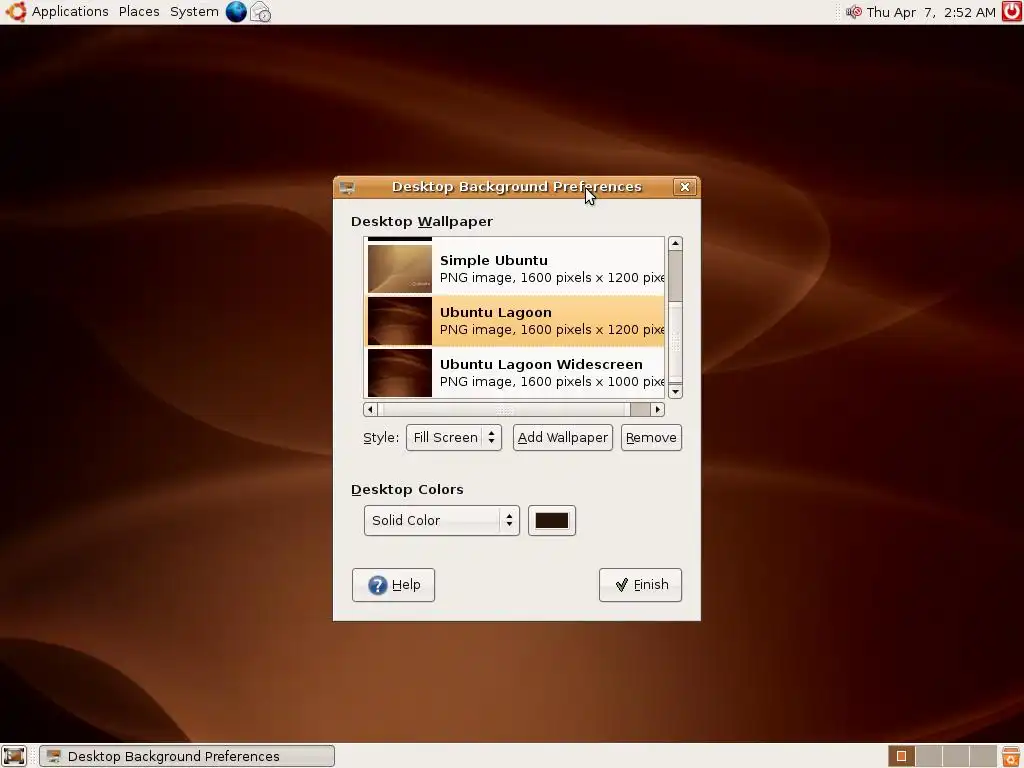Viewport: 1024px width, 768px height.
Task: Launch the web browser globe icon
Action: [236, 12]
